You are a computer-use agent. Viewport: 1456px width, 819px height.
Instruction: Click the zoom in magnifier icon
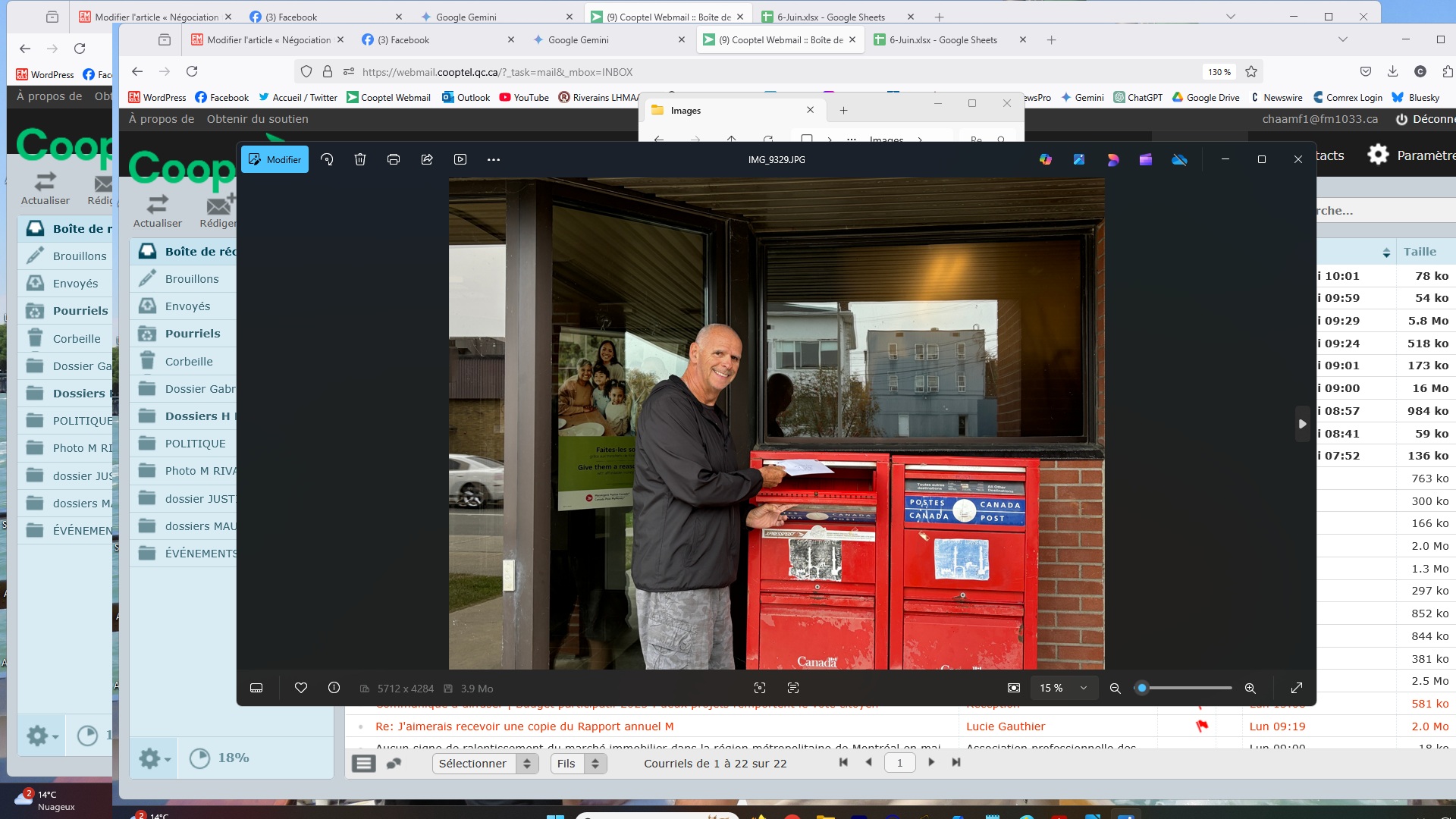tap(1250, 688)
